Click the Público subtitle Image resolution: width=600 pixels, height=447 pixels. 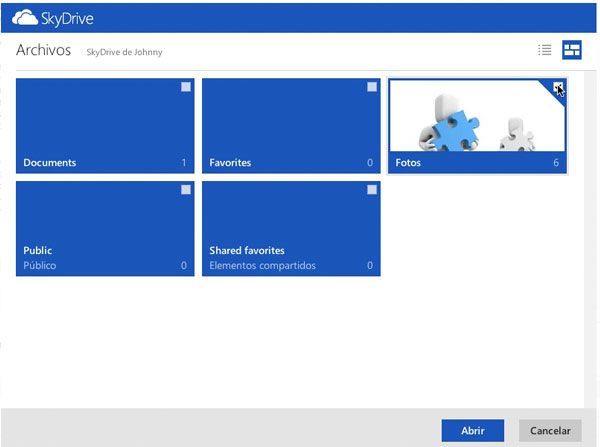point(39,265)
